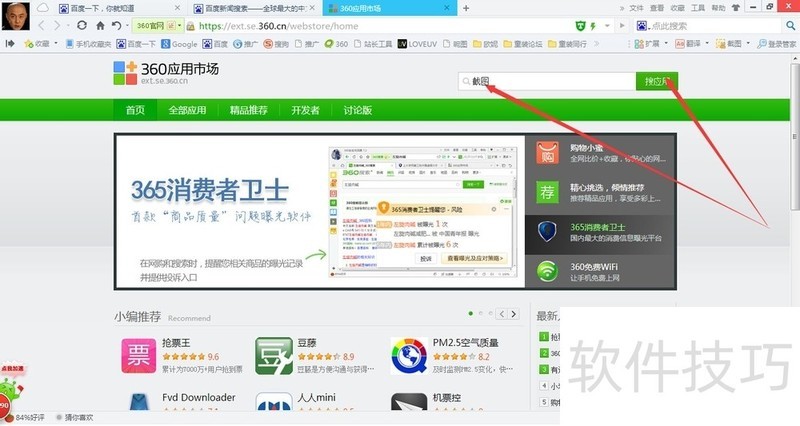
Task: Click the 360免费WiFi green icon
Action: (546, 270)
